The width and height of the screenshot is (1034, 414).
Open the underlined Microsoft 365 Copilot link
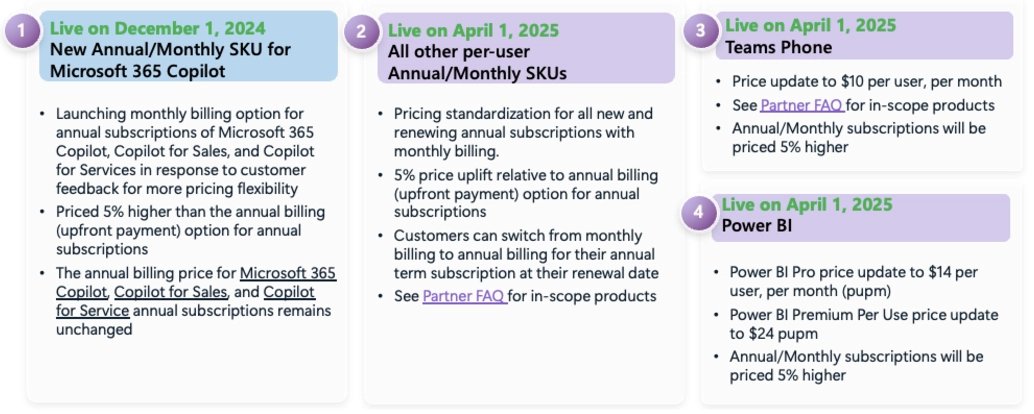[x=287, y=274]
